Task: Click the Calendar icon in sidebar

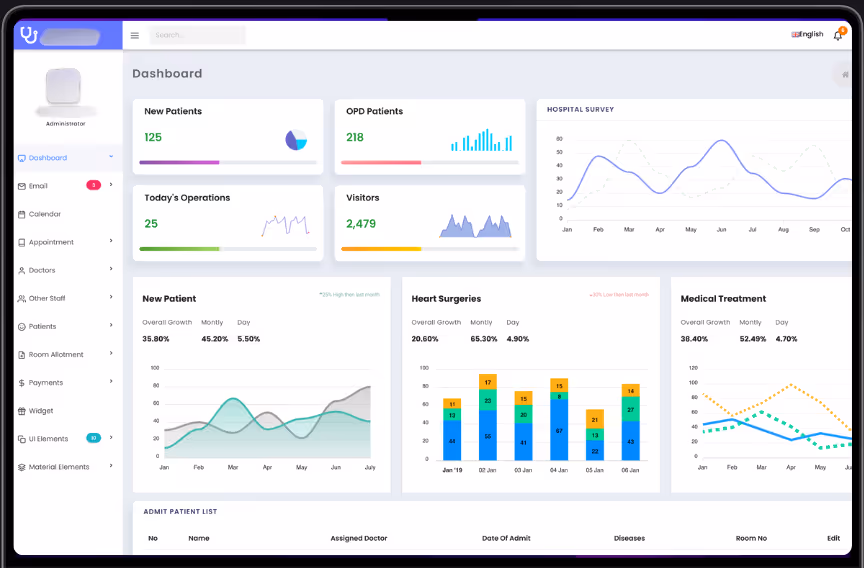Action: pos(21,214)
